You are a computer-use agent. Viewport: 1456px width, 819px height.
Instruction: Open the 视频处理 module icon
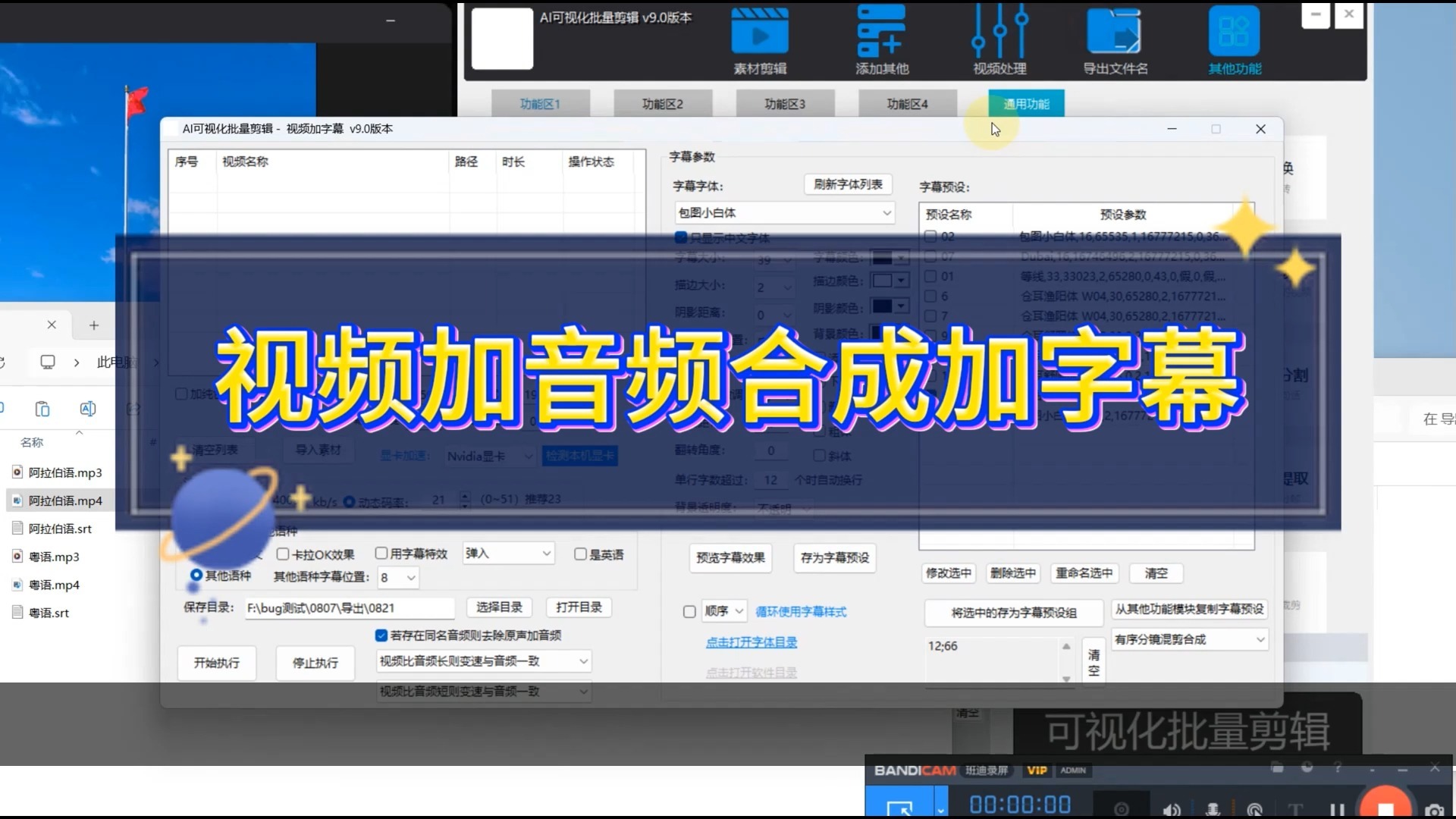click(x=999, y=32)
